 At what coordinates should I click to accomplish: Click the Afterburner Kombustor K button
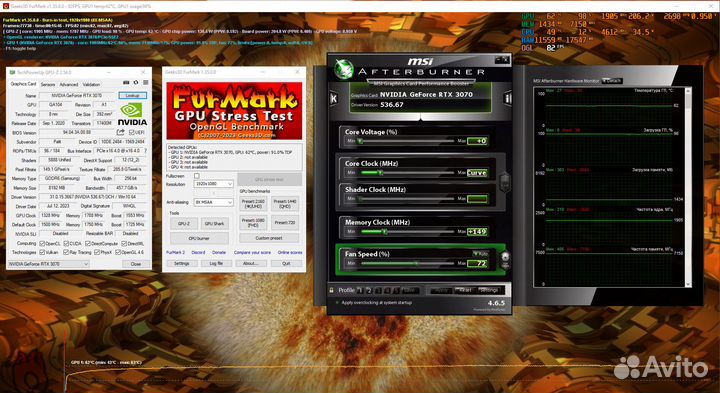point(334,98)
